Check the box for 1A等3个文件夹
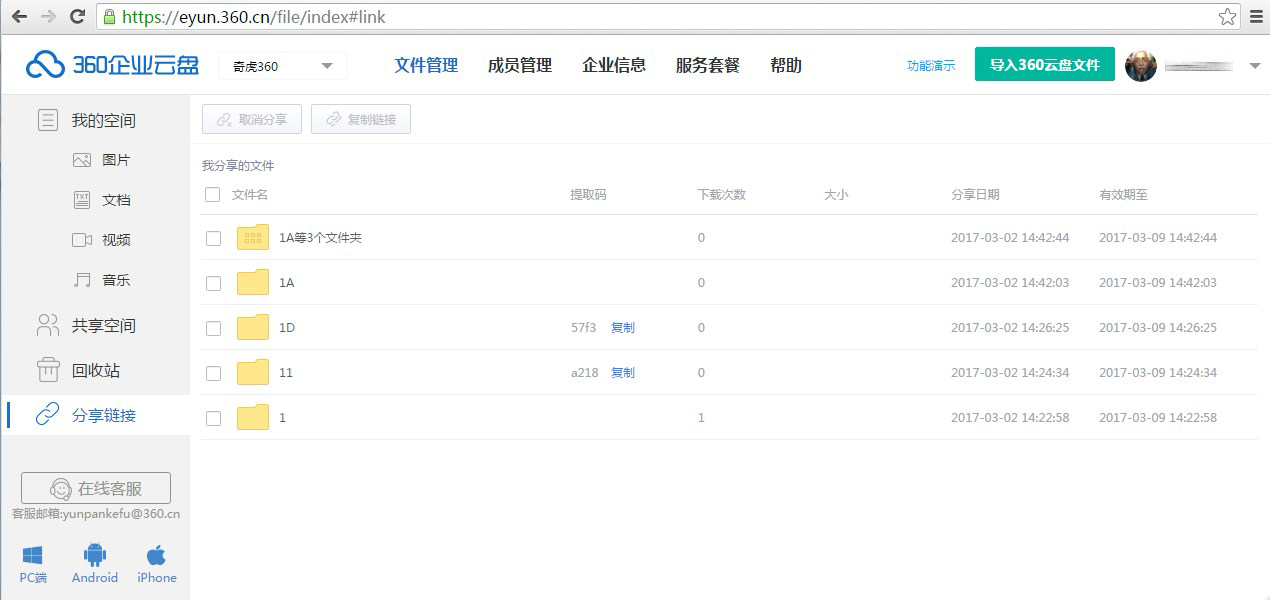This screenshot has height=600, width=1270. [x=213, y=238]
